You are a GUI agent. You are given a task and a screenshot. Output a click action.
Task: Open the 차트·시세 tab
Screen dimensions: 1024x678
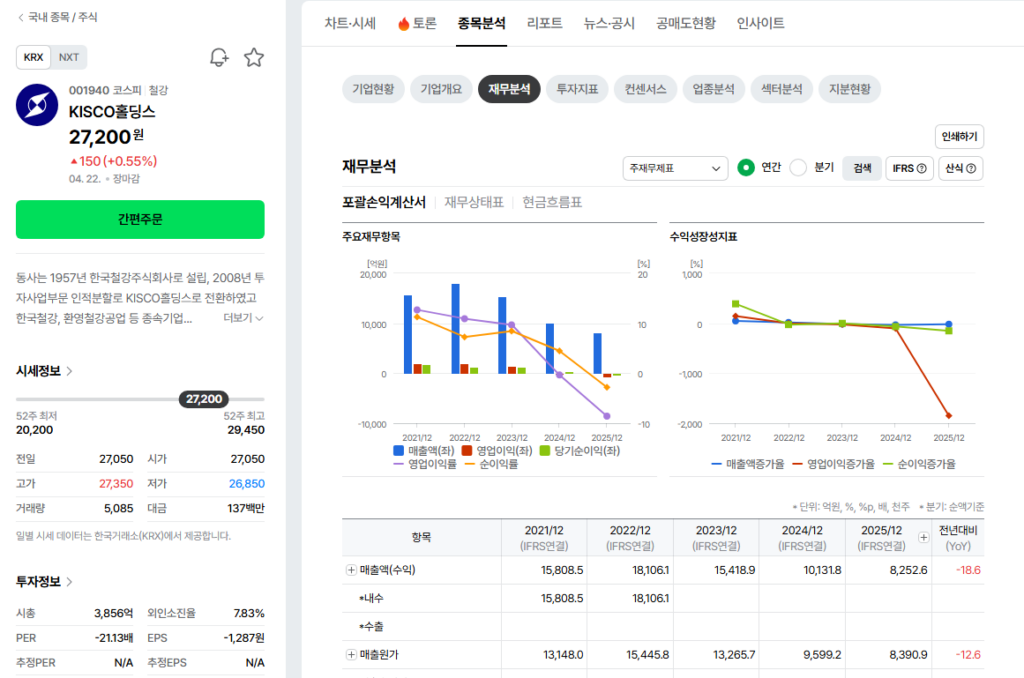point(350,24)
